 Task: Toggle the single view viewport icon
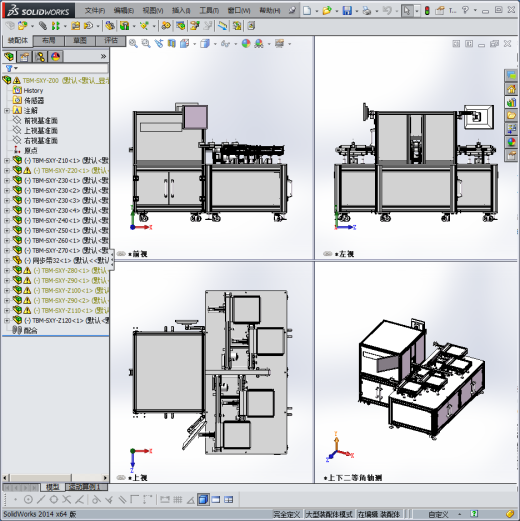click(203, 499)
